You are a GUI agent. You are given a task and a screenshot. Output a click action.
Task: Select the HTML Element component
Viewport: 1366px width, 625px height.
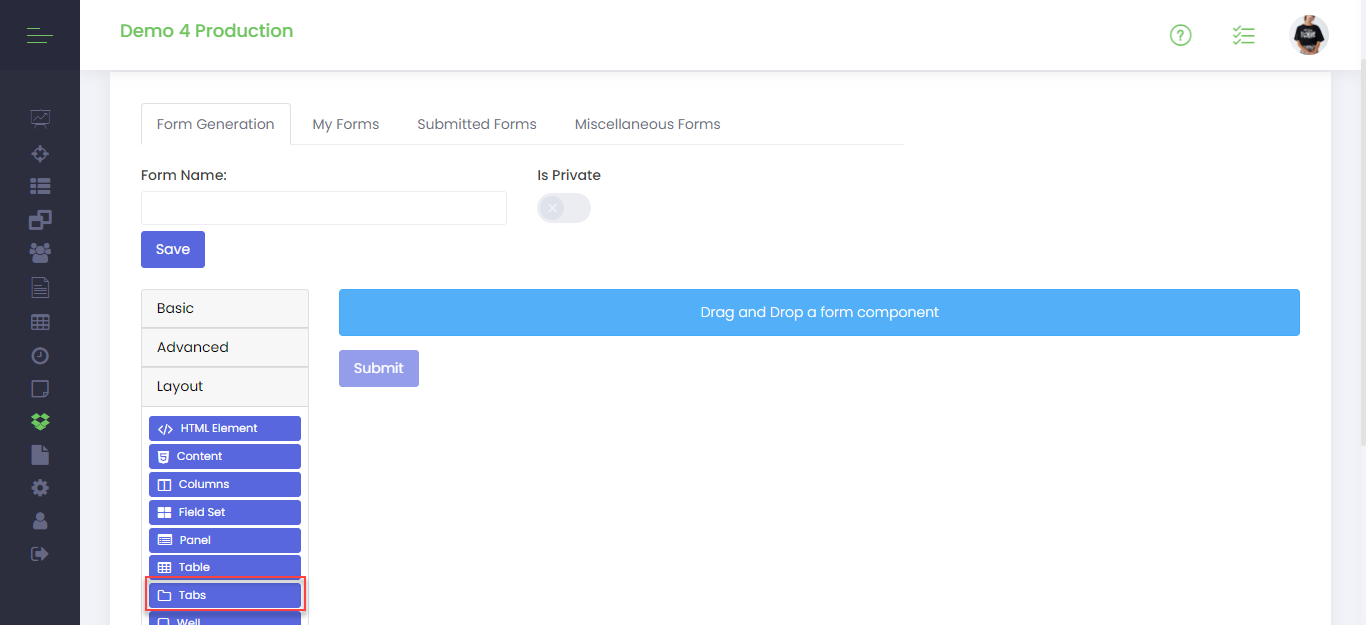pyautogui.click(x=225, y=428)
